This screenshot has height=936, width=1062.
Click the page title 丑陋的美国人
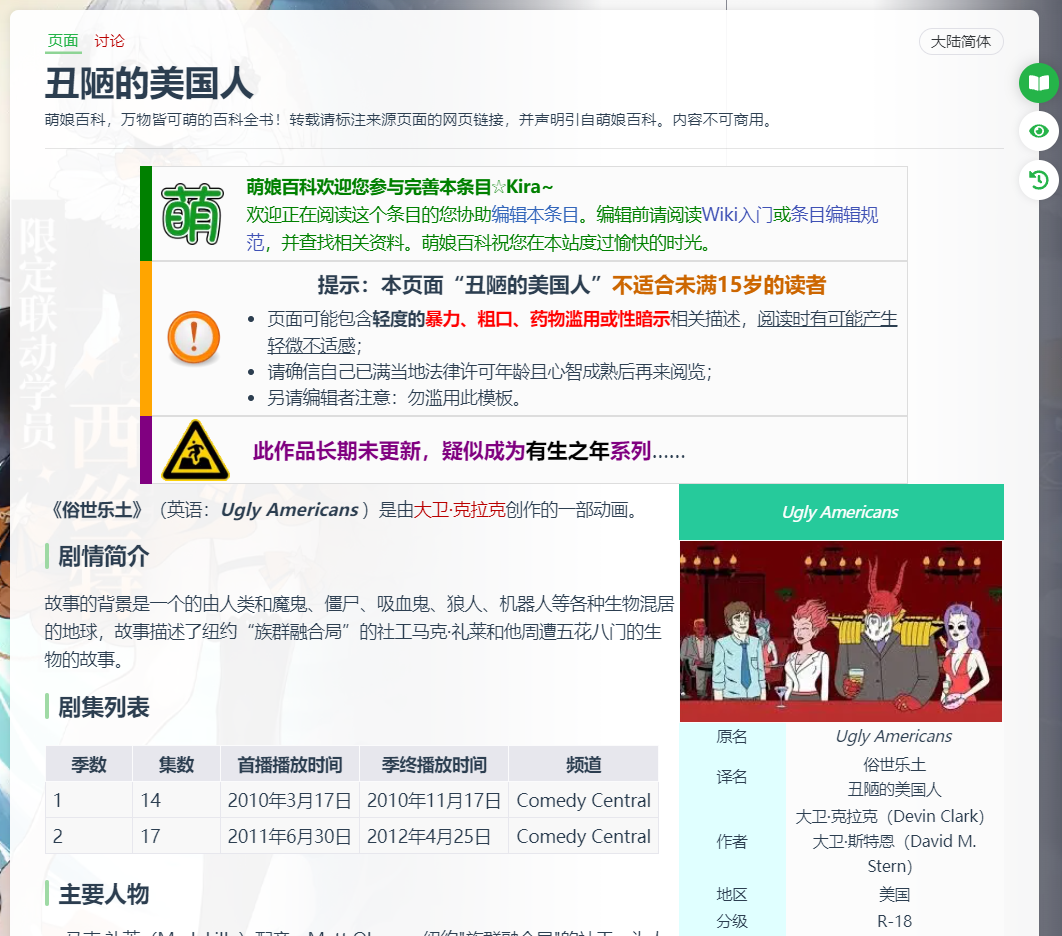tap(149, 83)
